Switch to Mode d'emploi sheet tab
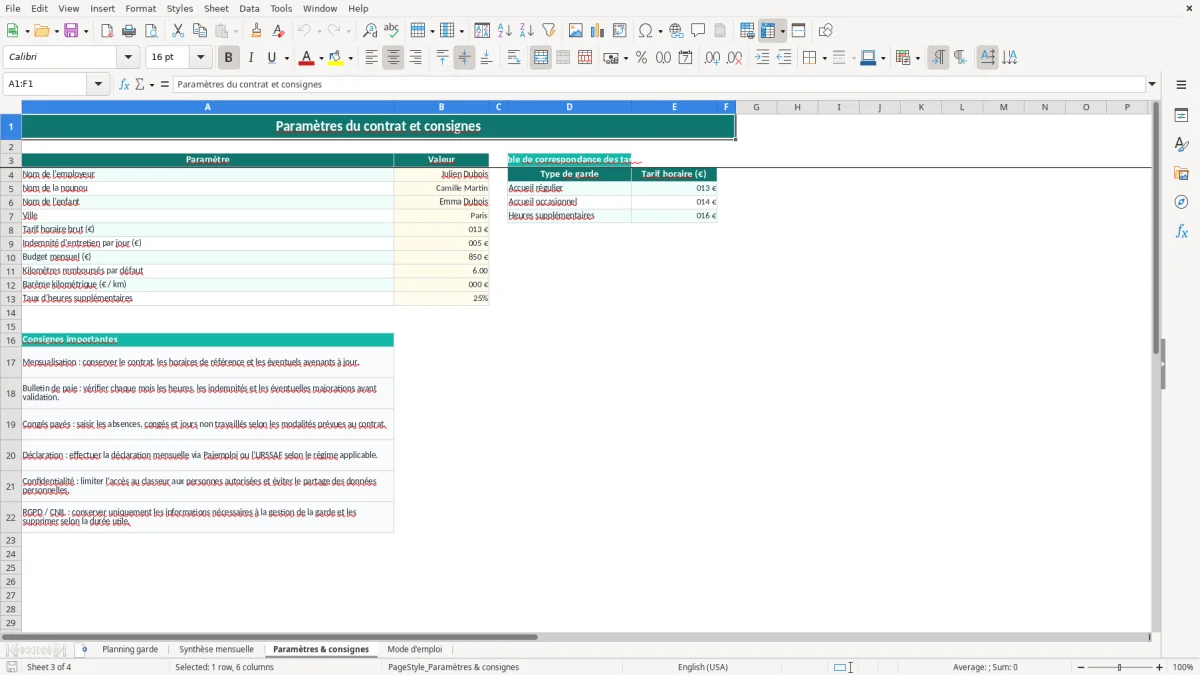The image size is (1200, 675). point(414,649)
